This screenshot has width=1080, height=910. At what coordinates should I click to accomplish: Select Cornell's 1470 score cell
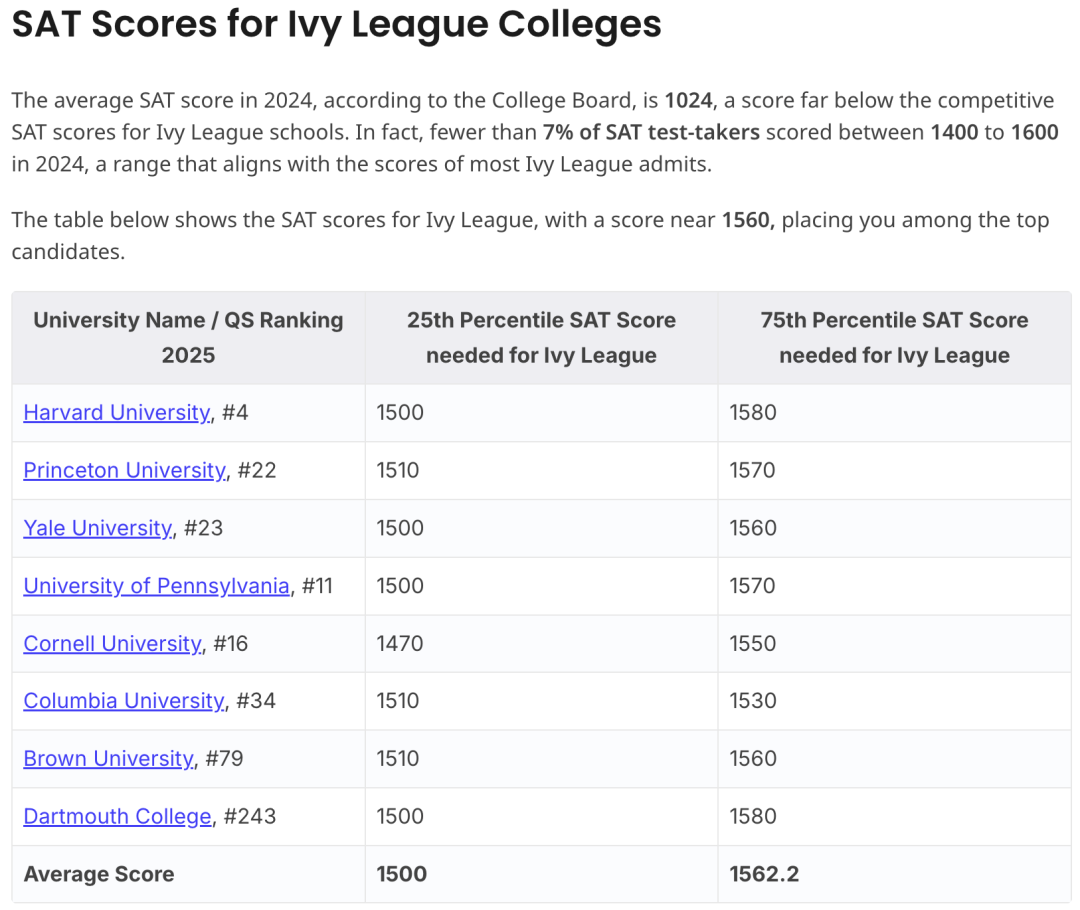tap(541, 643)
